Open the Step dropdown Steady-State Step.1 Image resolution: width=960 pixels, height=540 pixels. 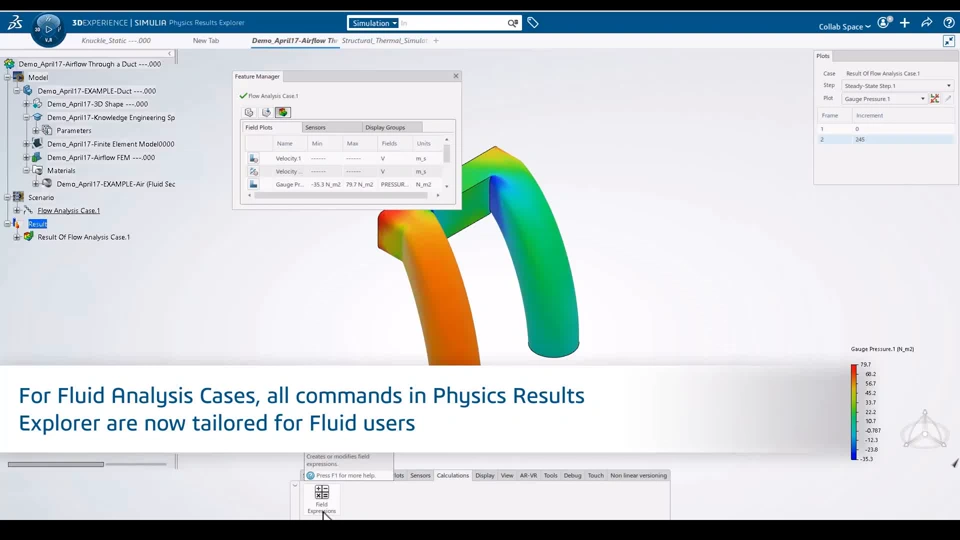[898, 86]
